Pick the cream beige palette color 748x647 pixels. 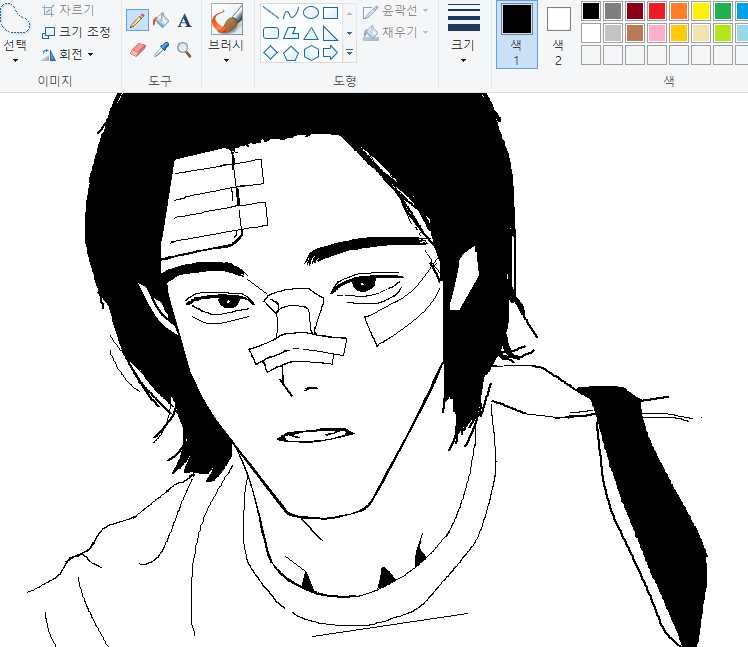(701, 33)
